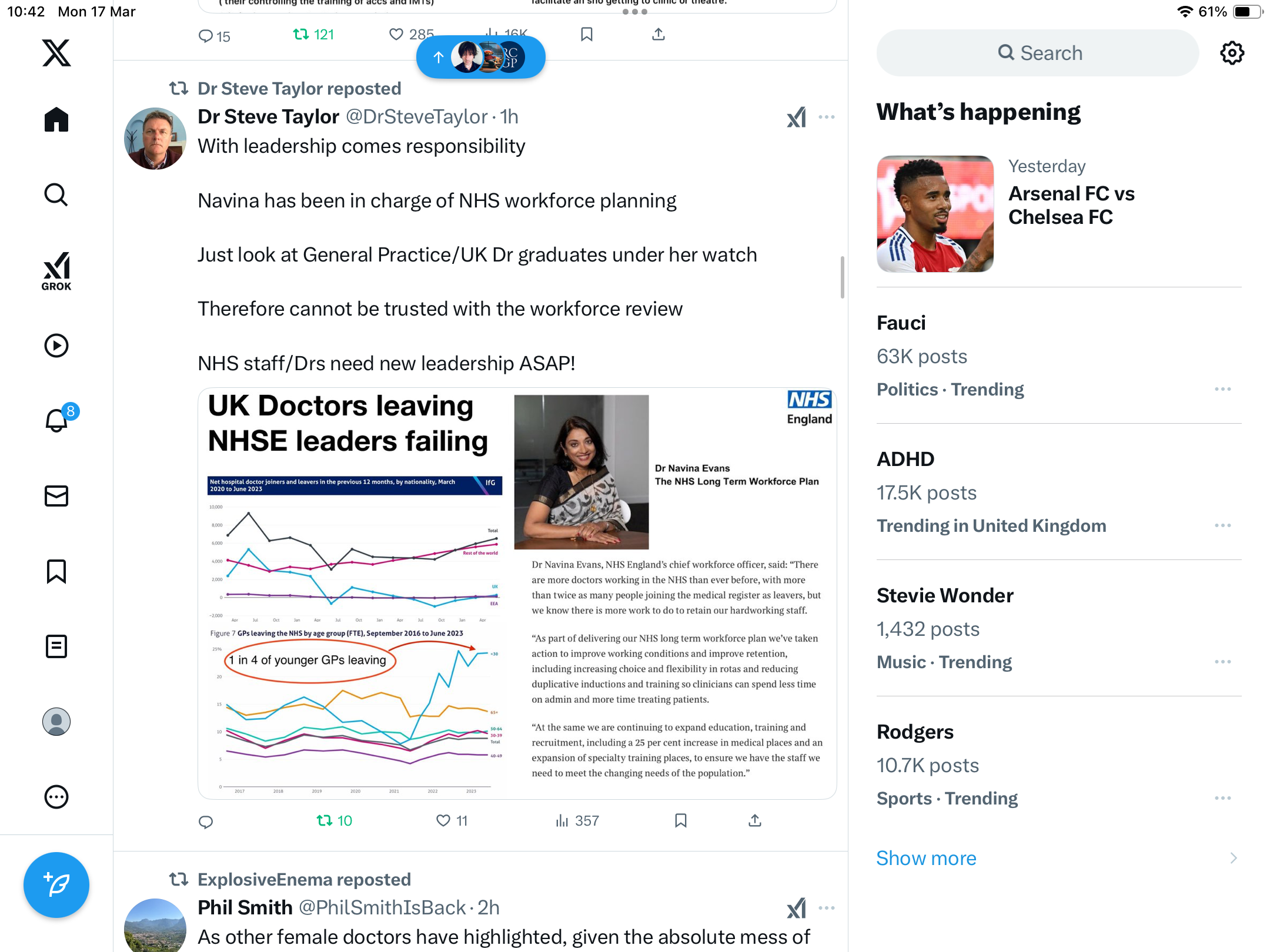Image resolution: width=1270 pixels, height=952 pixels.
Task: Open the ADHD trending topic
Action: 1059,492
